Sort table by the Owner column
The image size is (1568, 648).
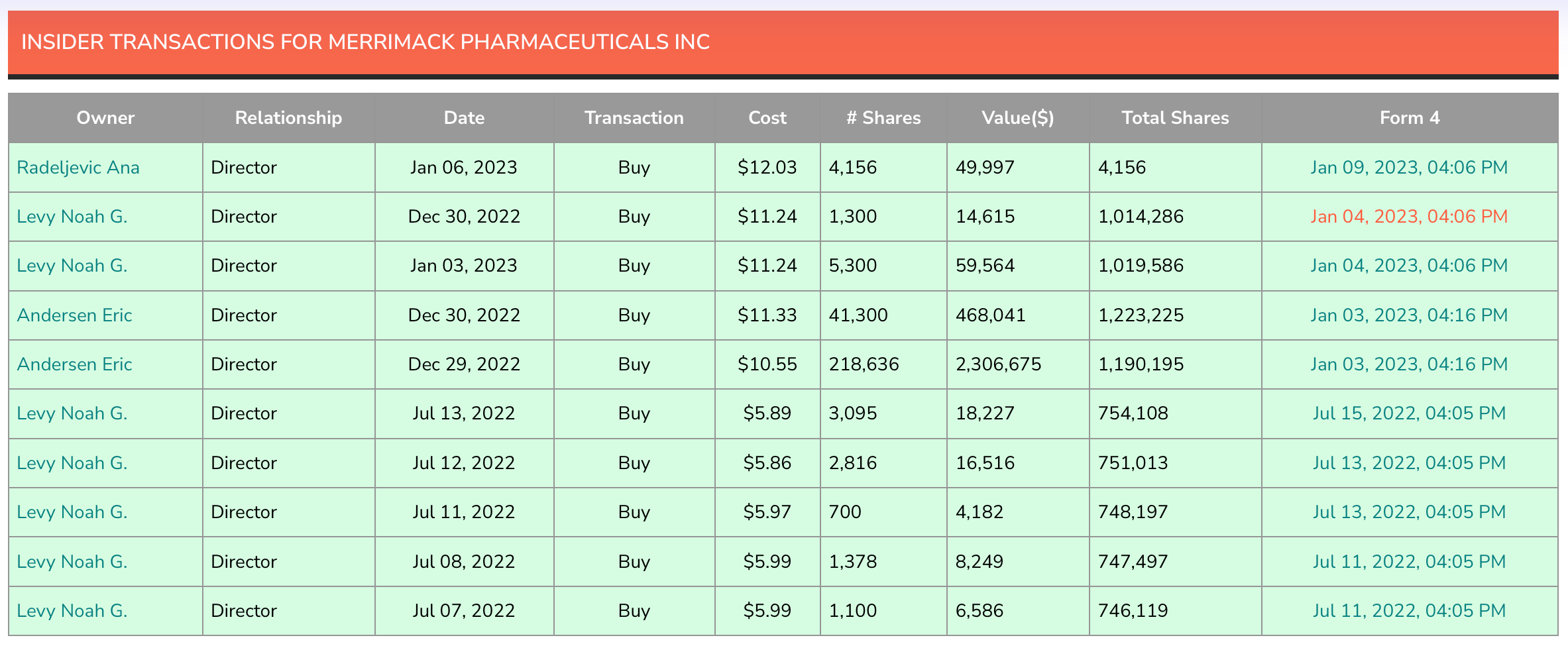tap(105, 117)
